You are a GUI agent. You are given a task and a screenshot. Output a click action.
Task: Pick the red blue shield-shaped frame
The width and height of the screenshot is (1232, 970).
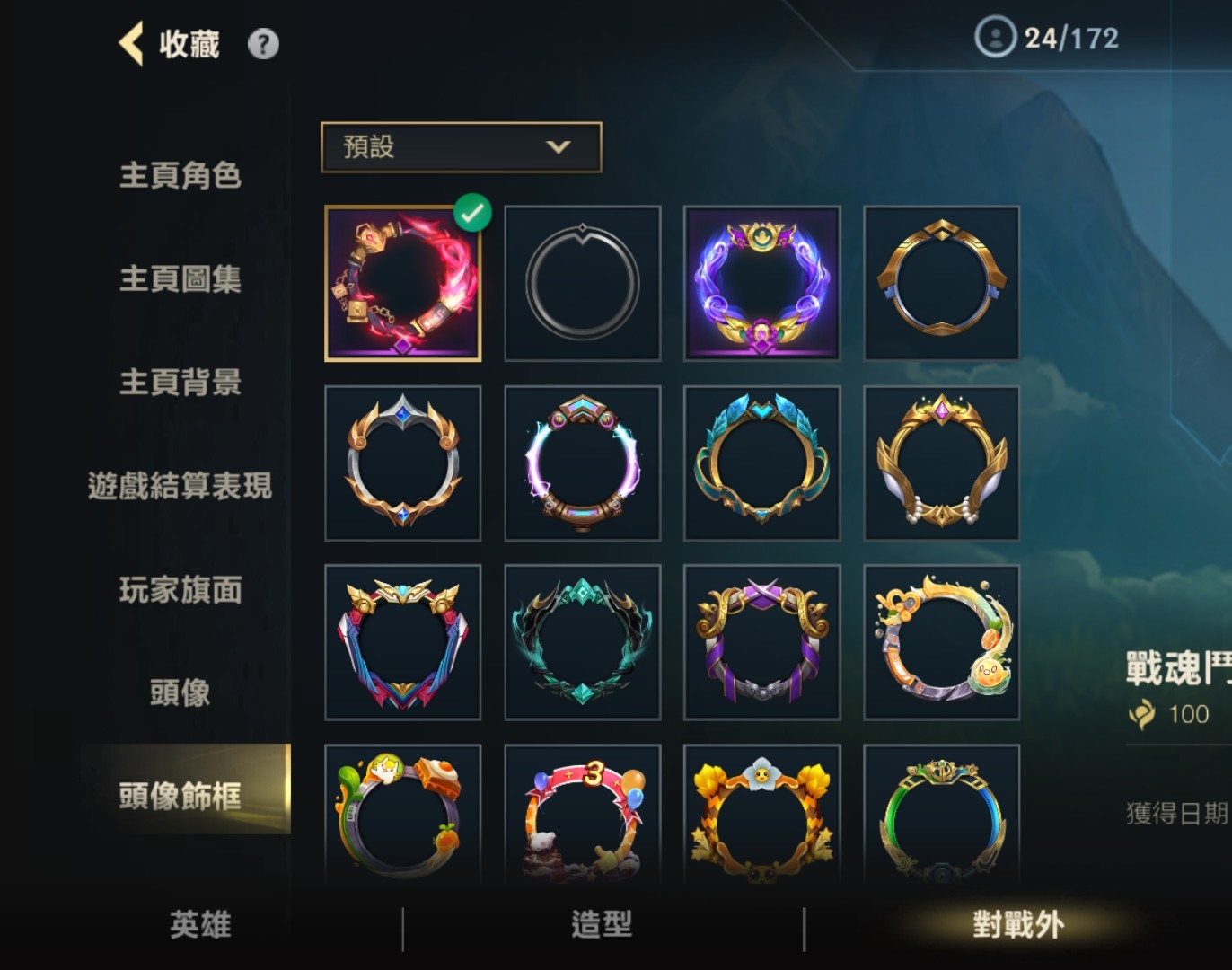403,643
